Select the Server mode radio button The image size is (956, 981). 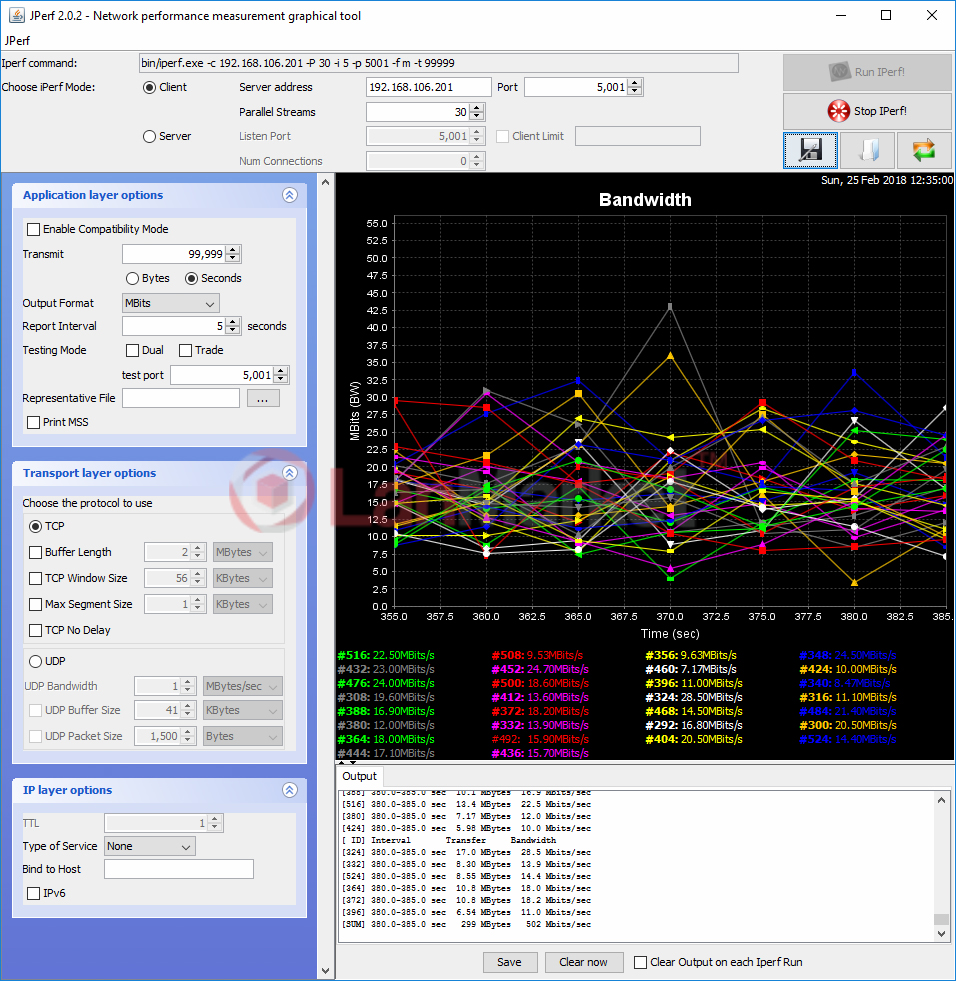tap(150, 136)
